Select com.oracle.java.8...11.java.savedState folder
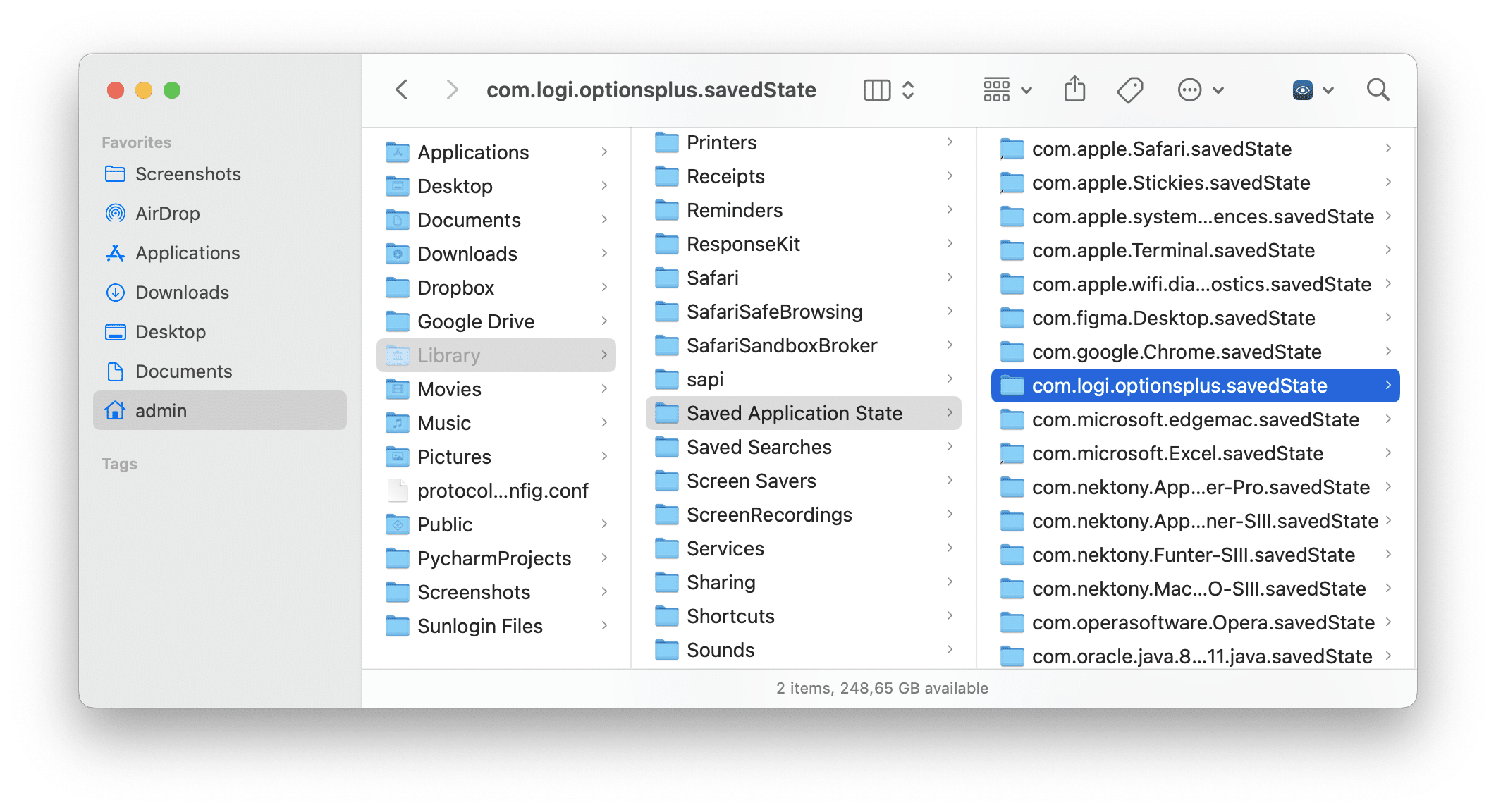The height and width of the screenshot is (812, 1496). click(1196, 656)
